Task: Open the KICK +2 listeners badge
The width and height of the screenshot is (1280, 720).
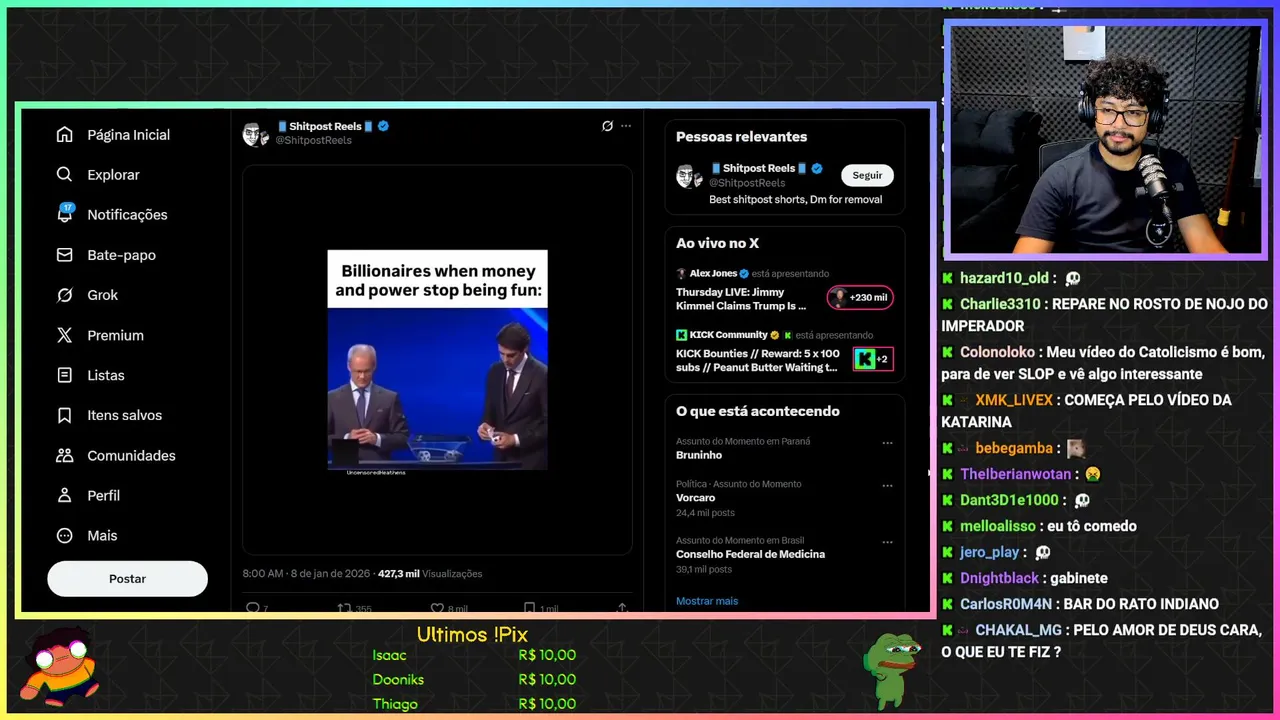Action: [872, 359]
